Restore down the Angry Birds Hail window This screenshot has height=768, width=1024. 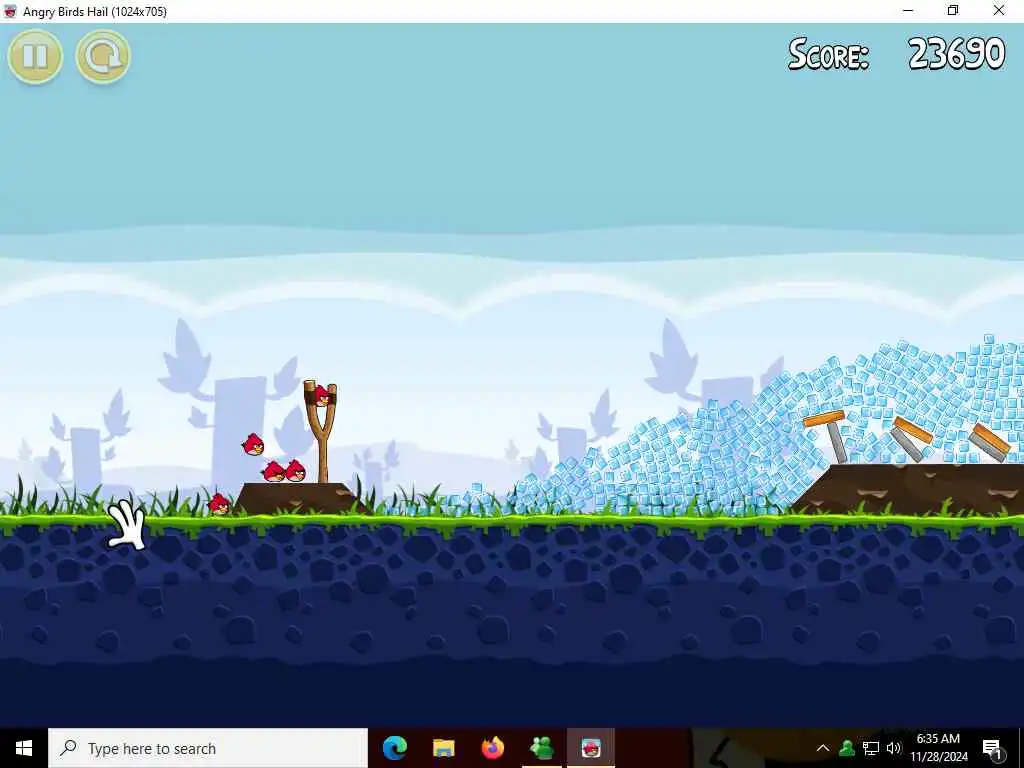[x=953, y=10]
